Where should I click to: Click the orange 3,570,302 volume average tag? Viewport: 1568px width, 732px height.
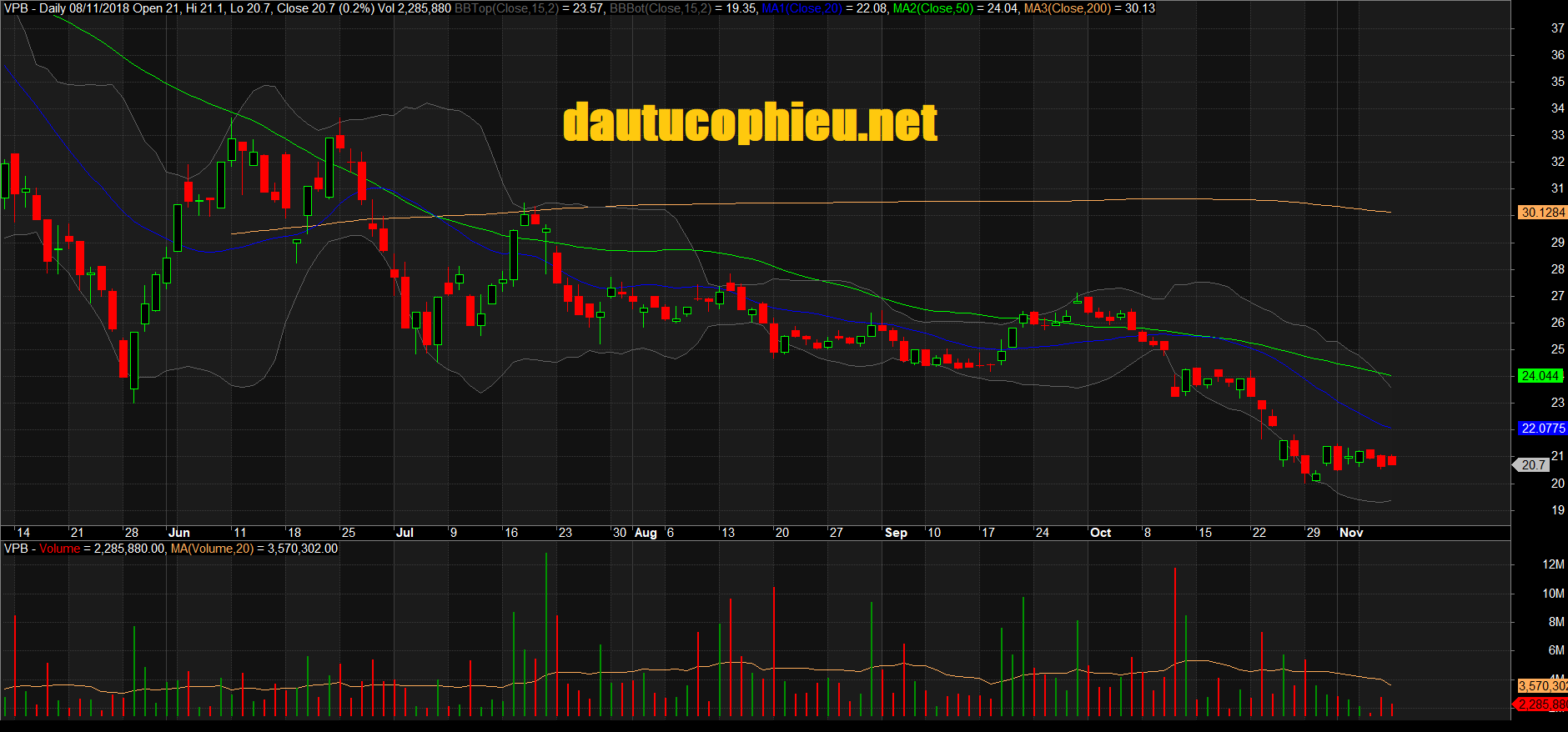coord(1542,686)
